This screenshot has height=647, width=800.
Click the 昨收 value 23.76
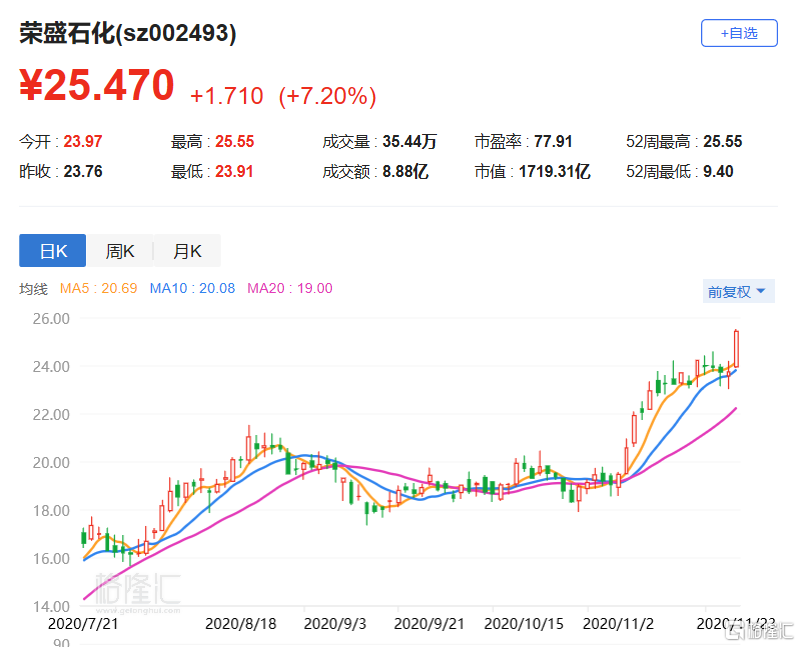[x=83, y=171]
